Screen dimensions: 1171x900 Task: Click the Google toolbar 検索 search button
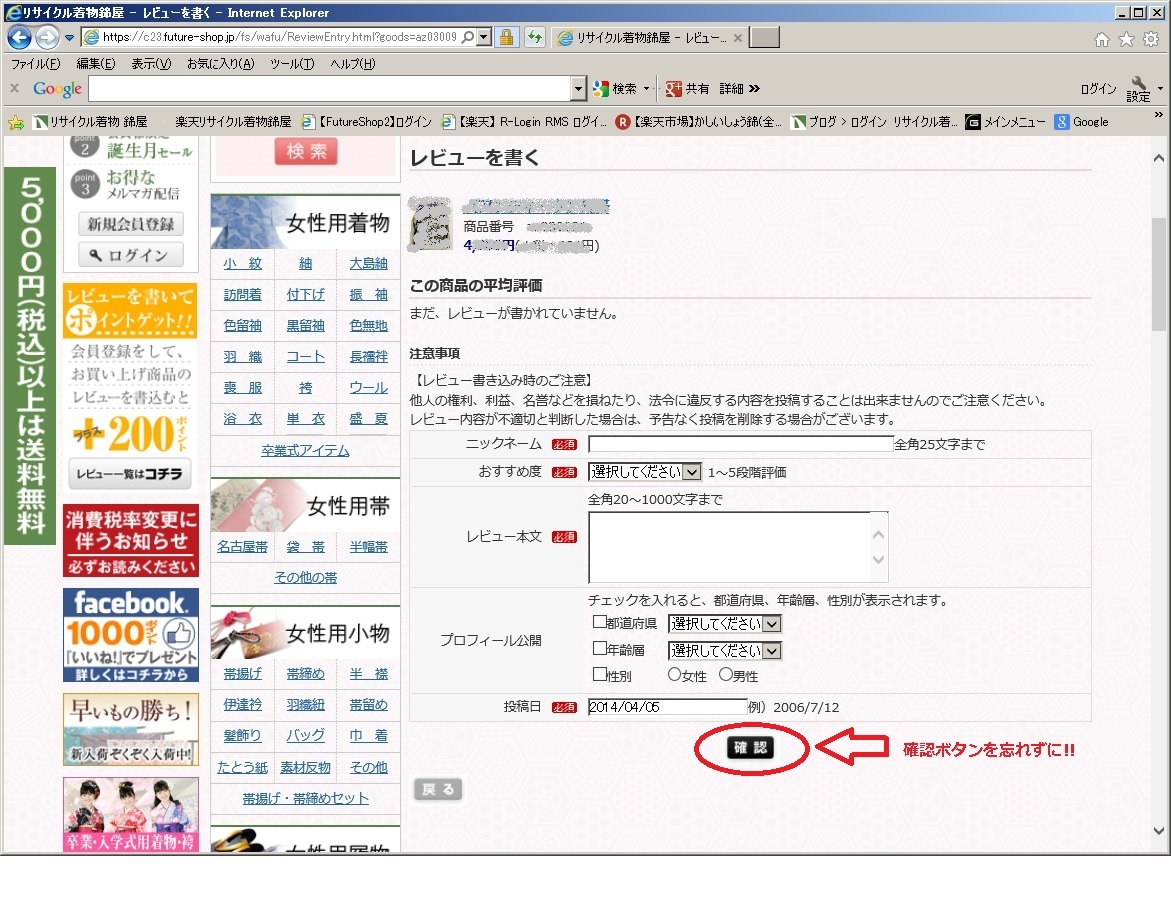pos(620,89)
